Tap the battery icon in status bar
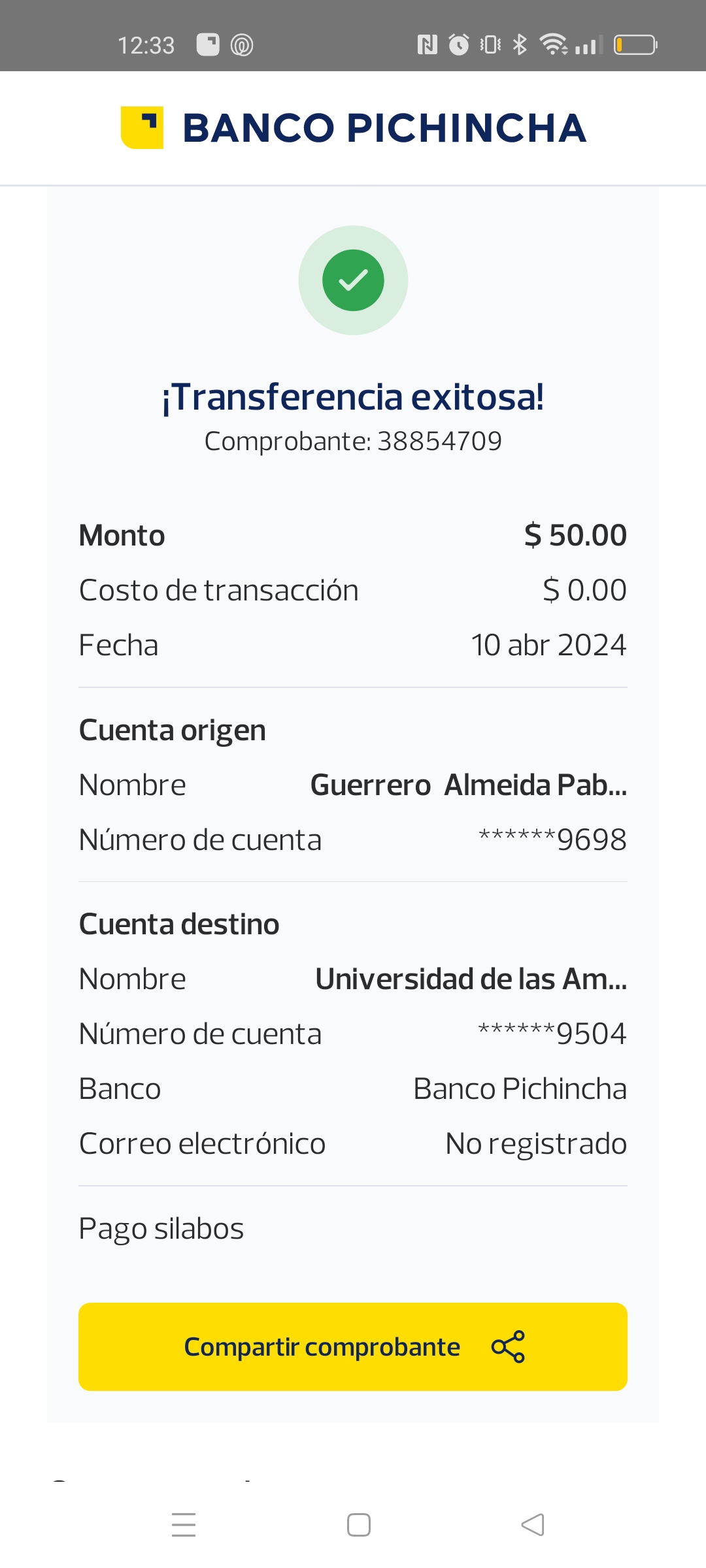Screen dimensions: 706x1568 (635, 45)
